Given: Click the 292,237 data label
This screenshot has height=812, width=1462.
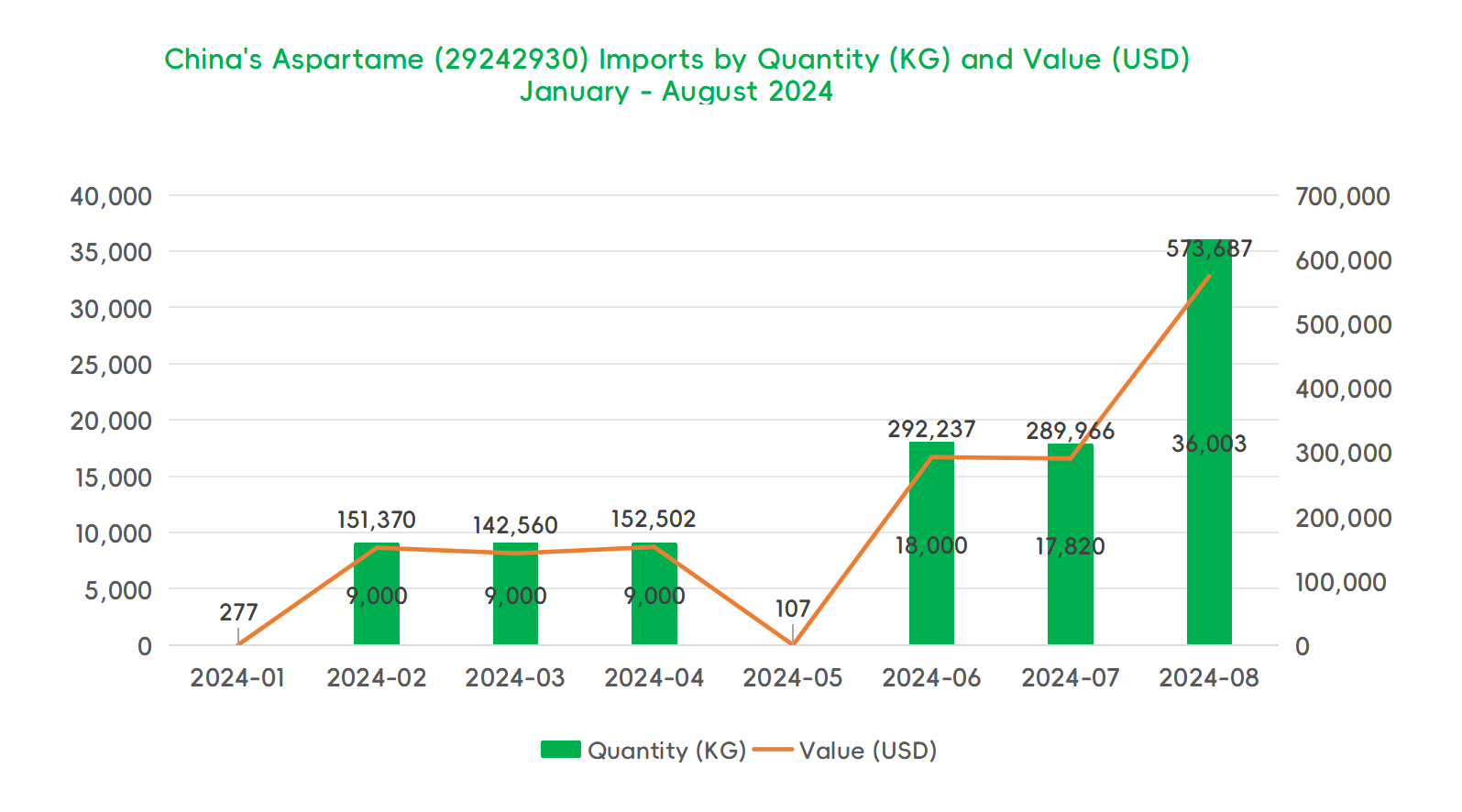Looking at the screenshot, I should [x=931, y=429].
